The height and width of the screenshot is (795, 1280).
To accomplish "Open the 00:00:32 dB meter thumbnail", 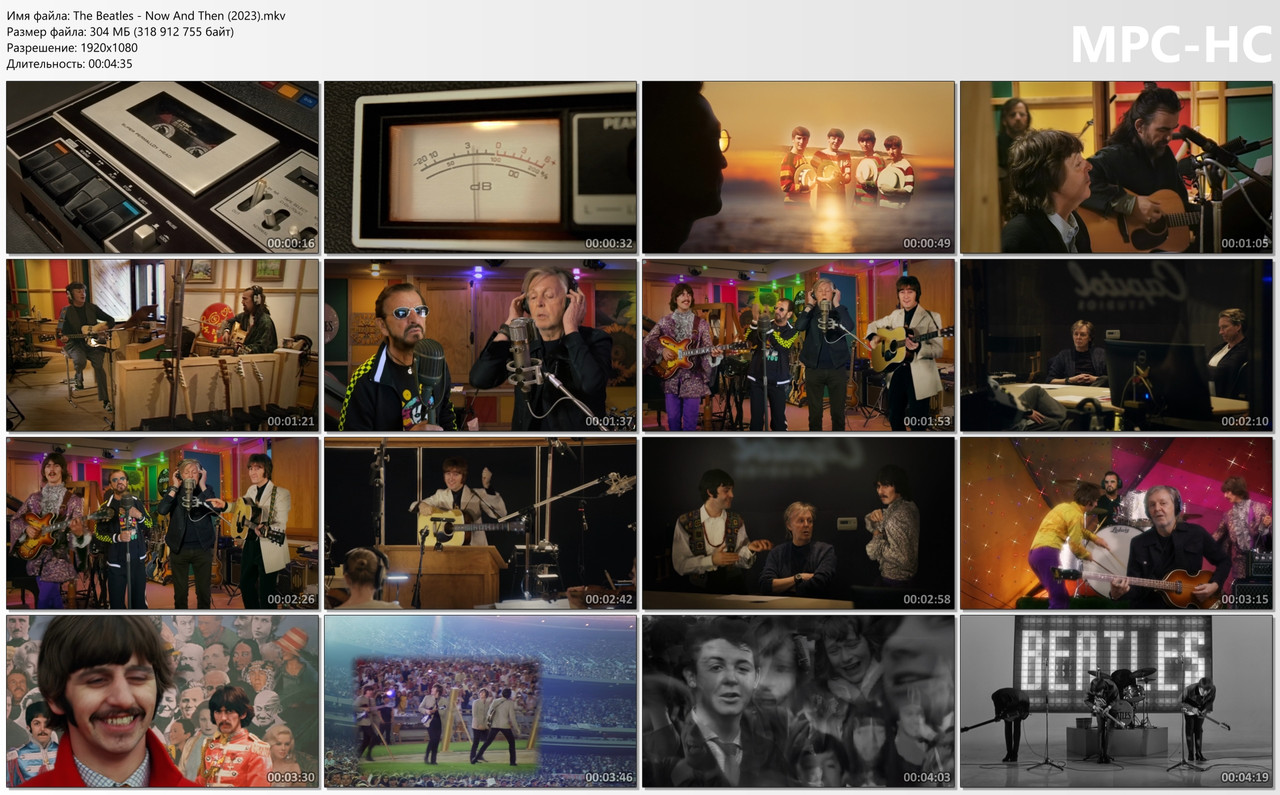I will click(480, 167).
